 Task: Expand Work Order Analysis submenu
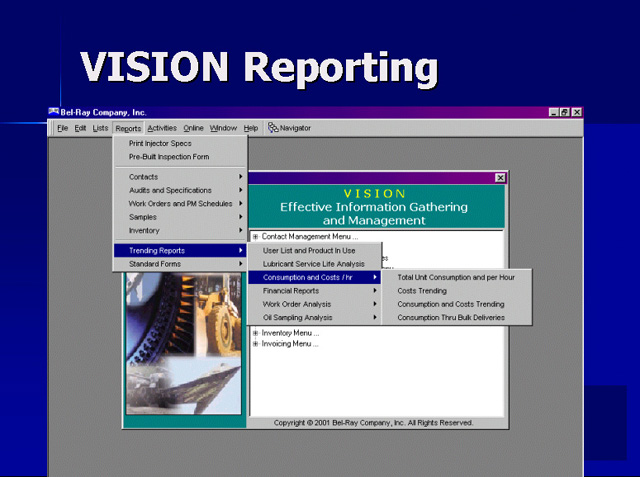(x=315, y=304)
